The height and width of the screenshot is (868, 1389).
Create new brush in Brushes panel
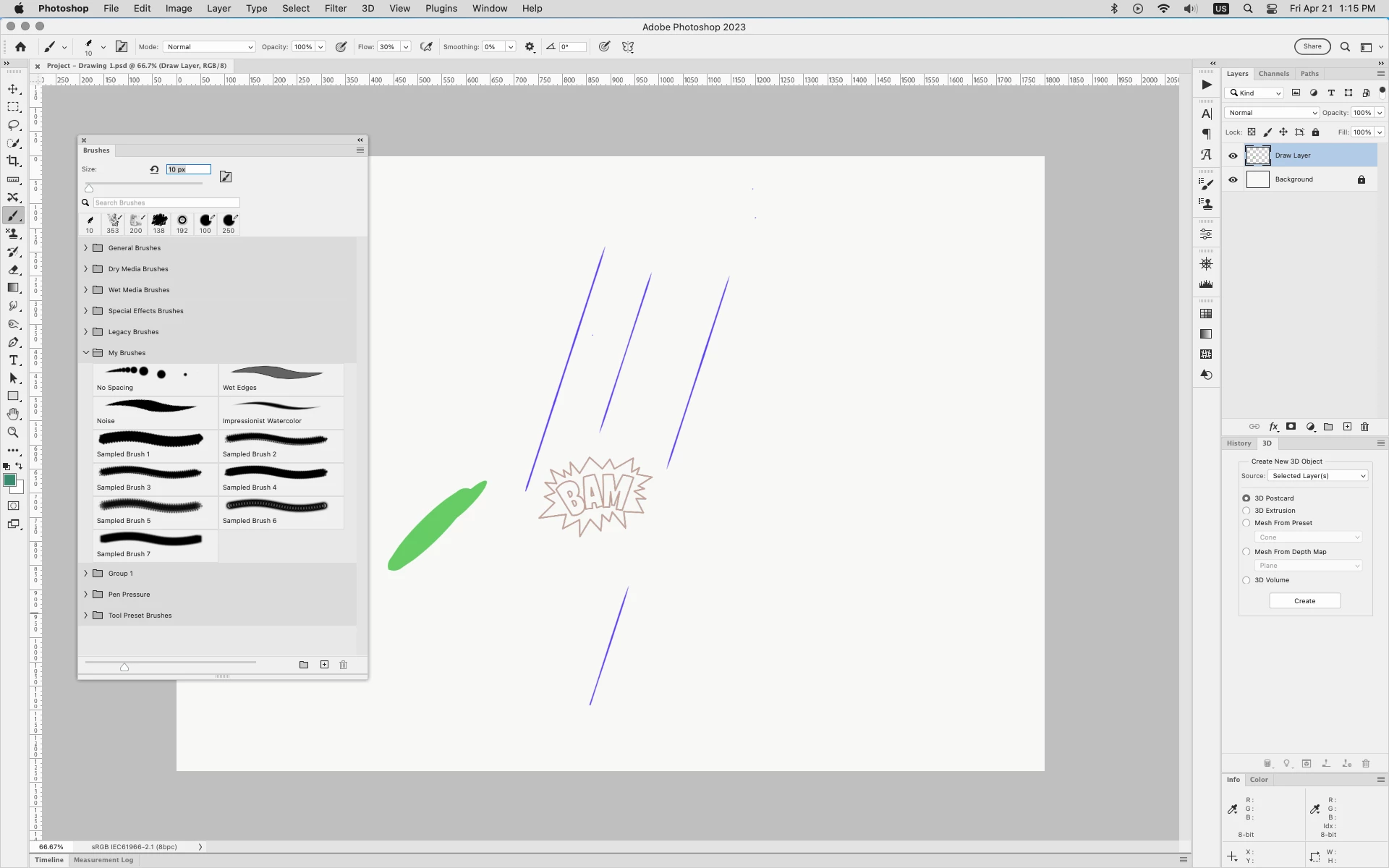coord(324,665)
